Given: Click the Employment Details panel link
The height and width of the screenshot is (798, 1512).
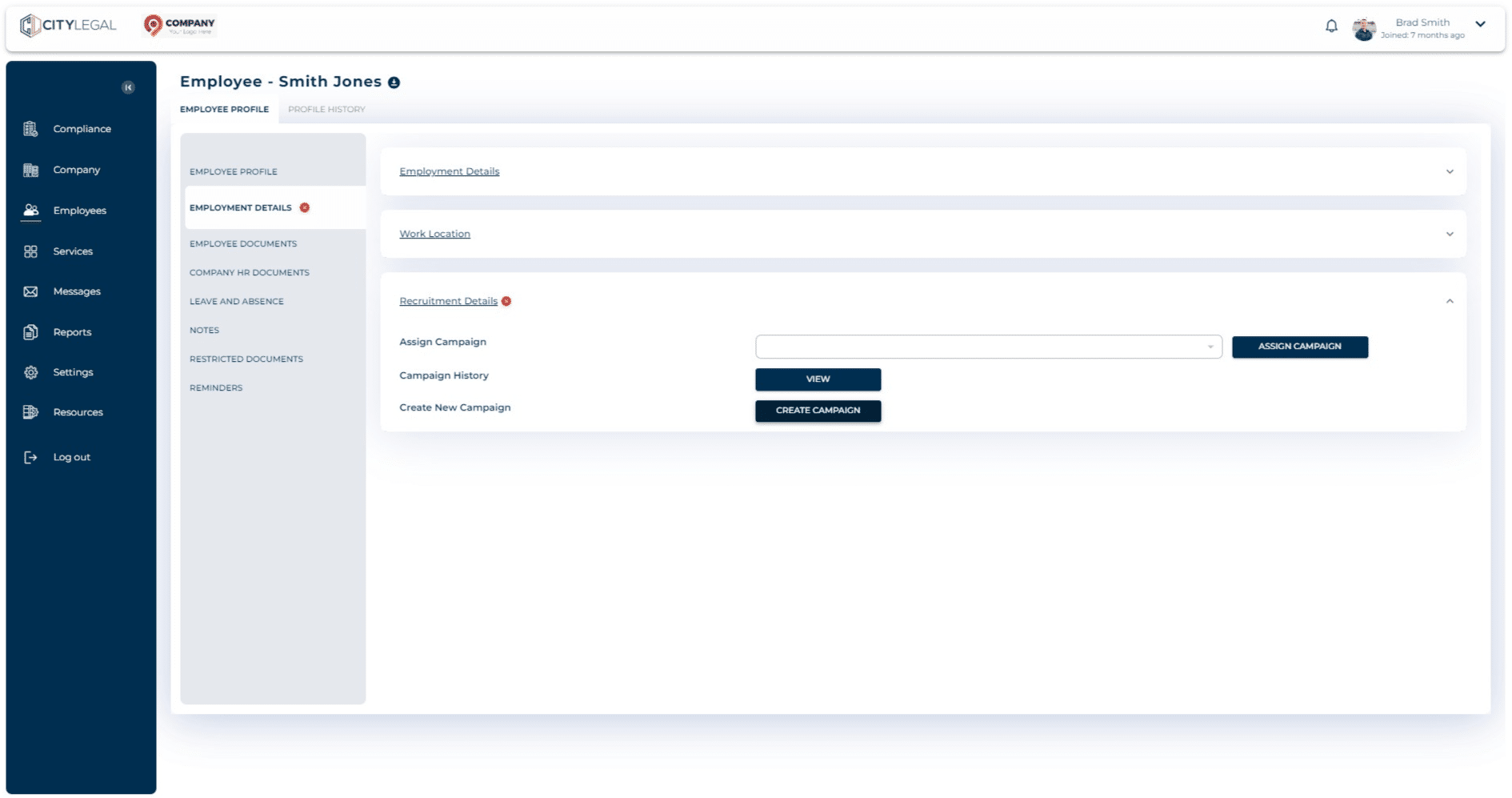Looking at the screenshot, I should [x=449, y=171].
